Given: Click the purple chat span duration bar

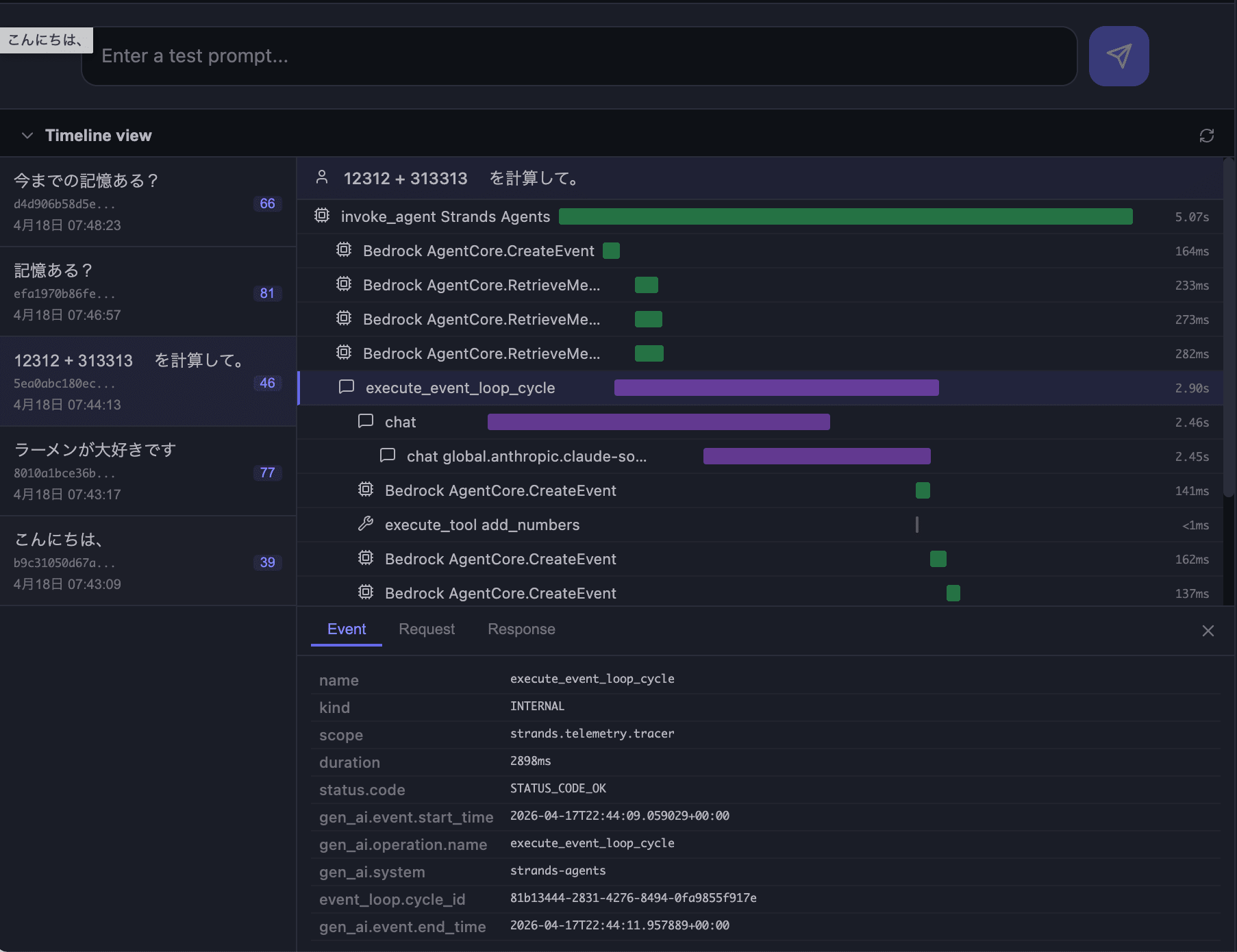Looking at the screenshot, I should tap(658, 422).
